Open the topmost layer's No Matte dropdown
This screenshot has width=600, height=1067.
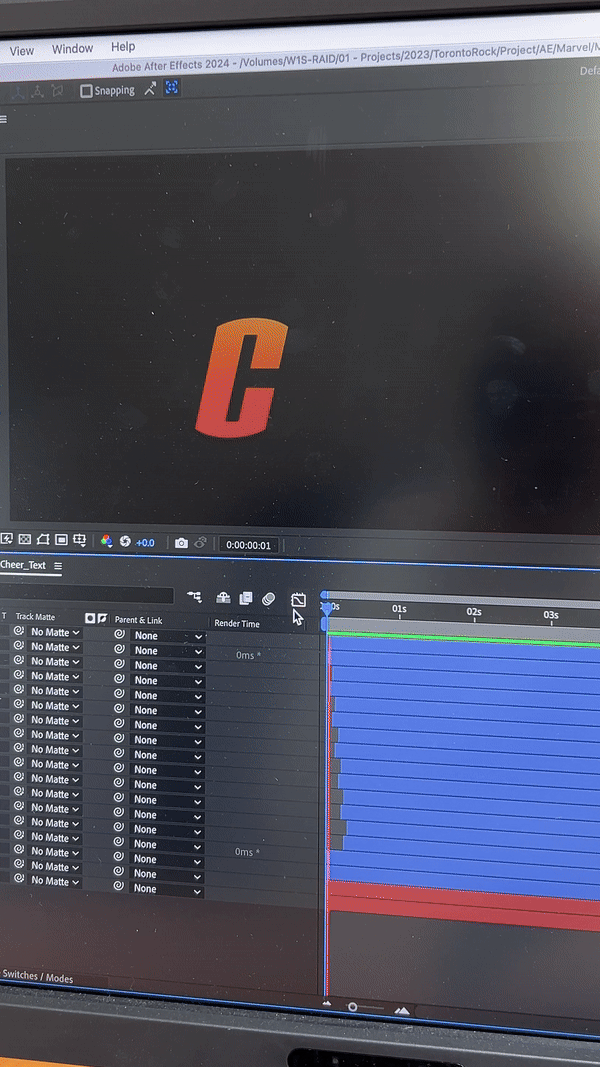click(54, 632)
